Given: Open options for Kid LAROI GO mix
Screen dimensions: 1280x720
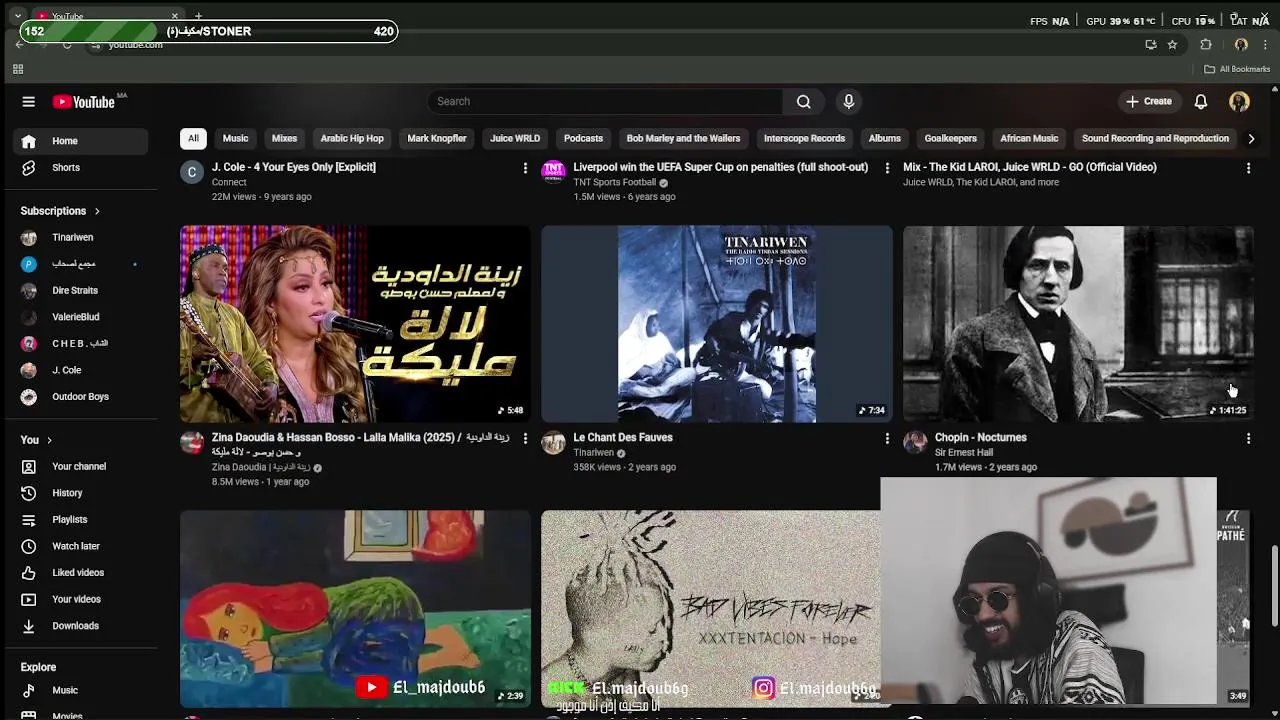Looking at the screenshot, I should 1248,168.
